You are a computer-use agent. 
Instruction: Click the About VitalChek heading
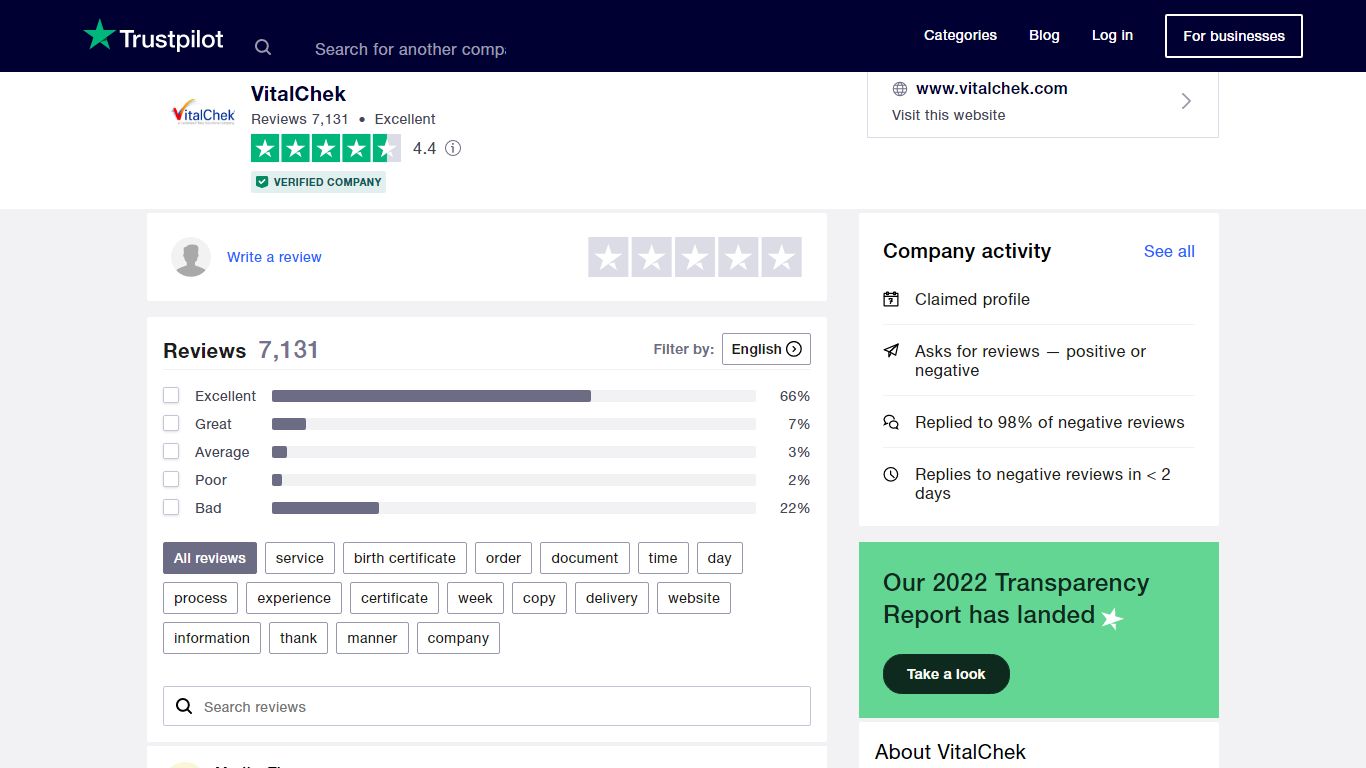tap(950, 752)
